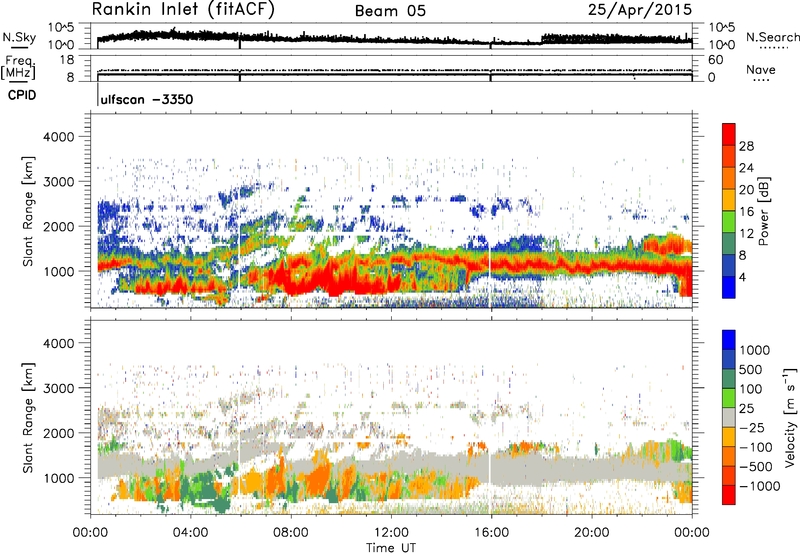
Task: Click the '4' value on Power colorbar
Action: point(742,277)
